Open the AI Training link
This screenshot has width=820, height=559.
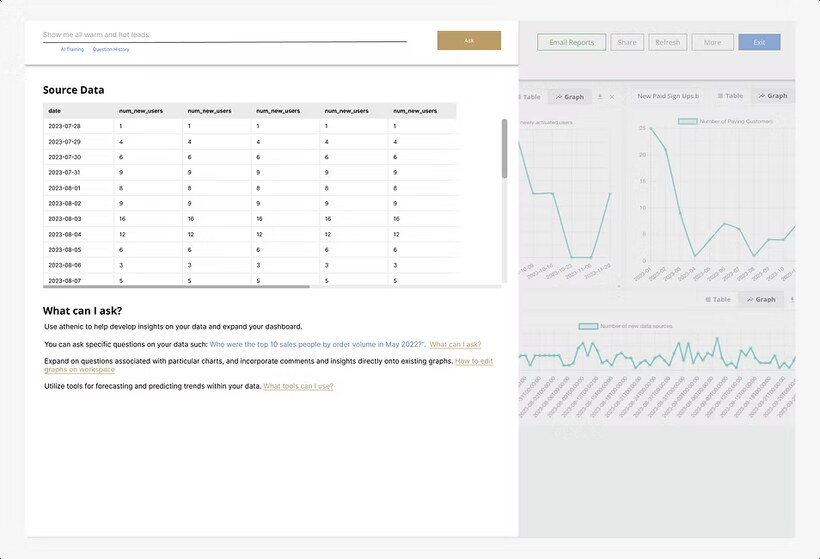(72, 49)
